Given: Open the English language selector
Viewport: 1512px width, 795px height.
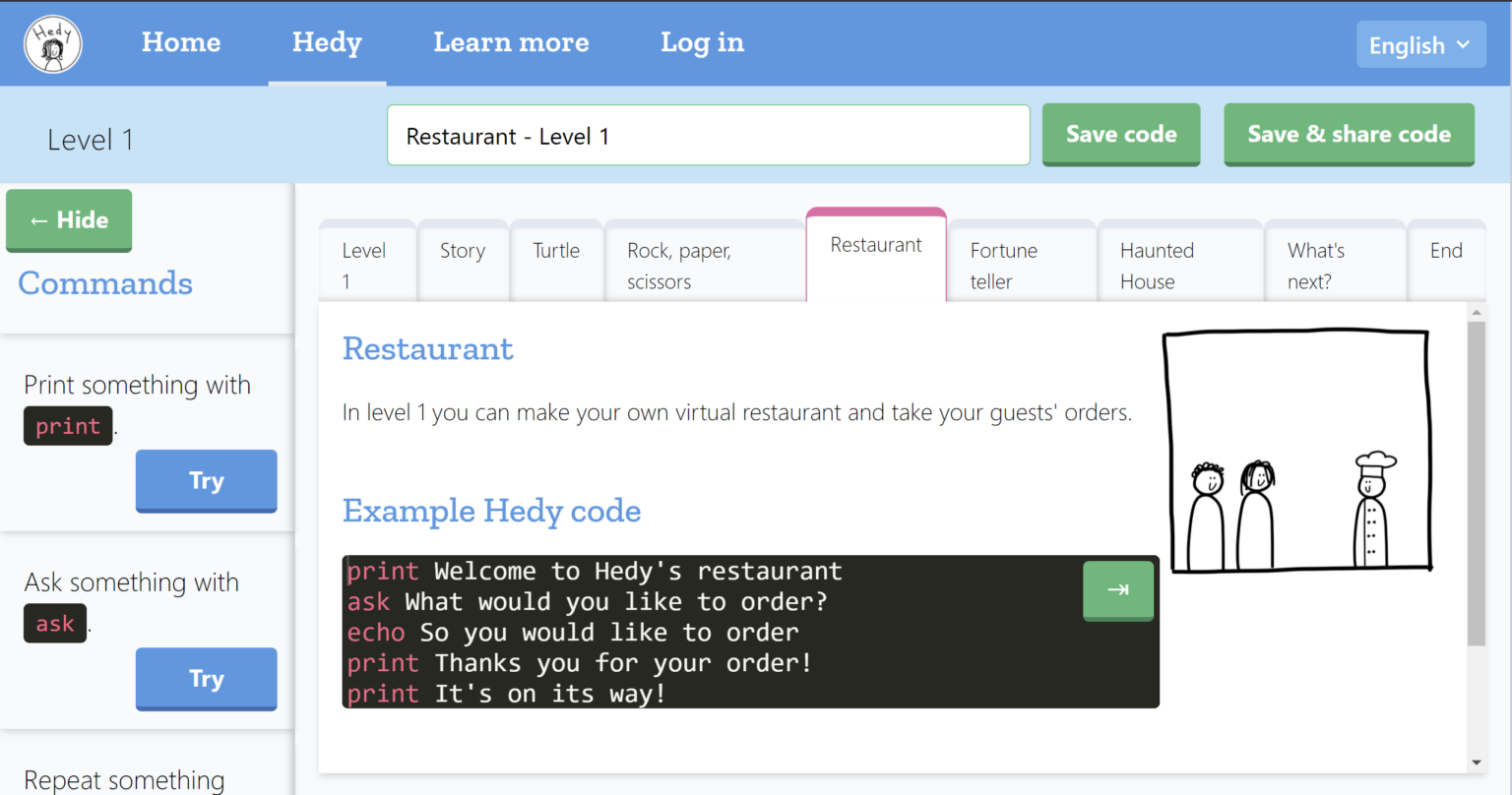Looking at the screenshot, I should tap(1420, 44).
